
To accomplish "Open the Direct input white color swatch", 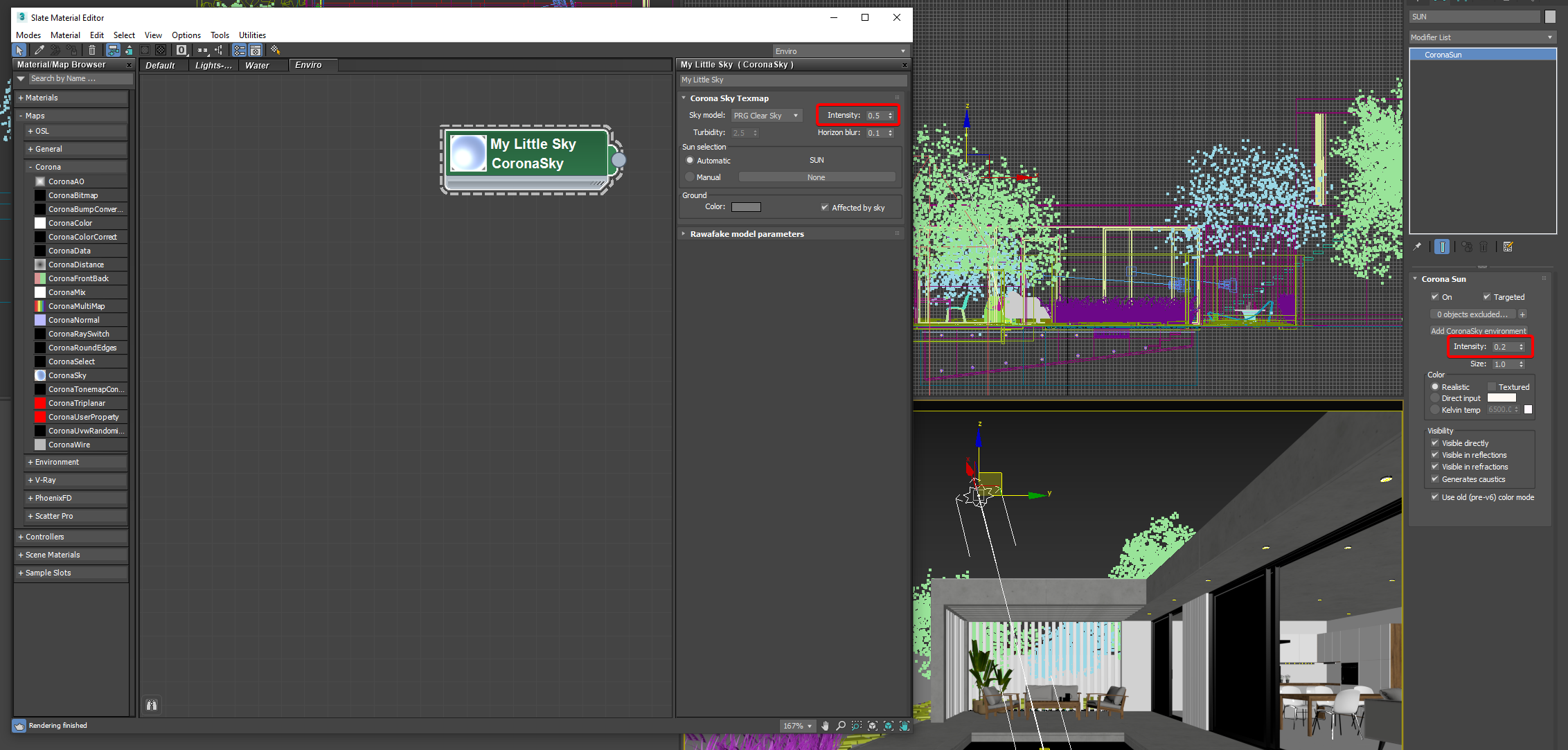I will [x=1502, y=398].
